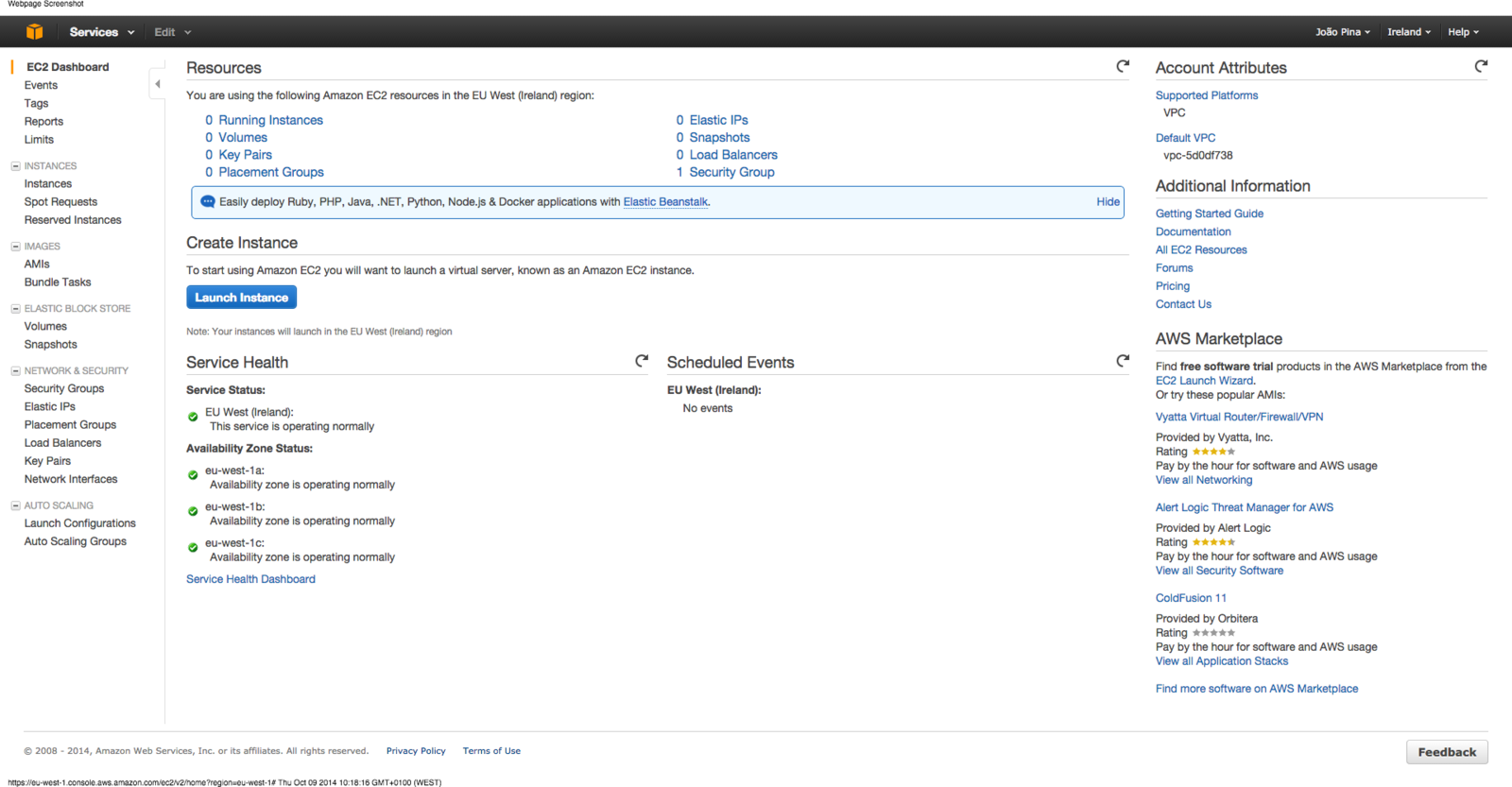Click the AWS orange cube logo
1512x787 pixels.
34,32
